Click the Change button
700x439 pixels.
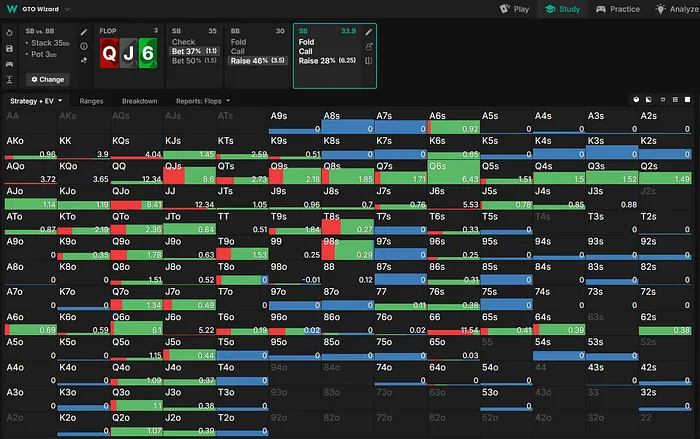pyautogui.click(x=46, y=79)
